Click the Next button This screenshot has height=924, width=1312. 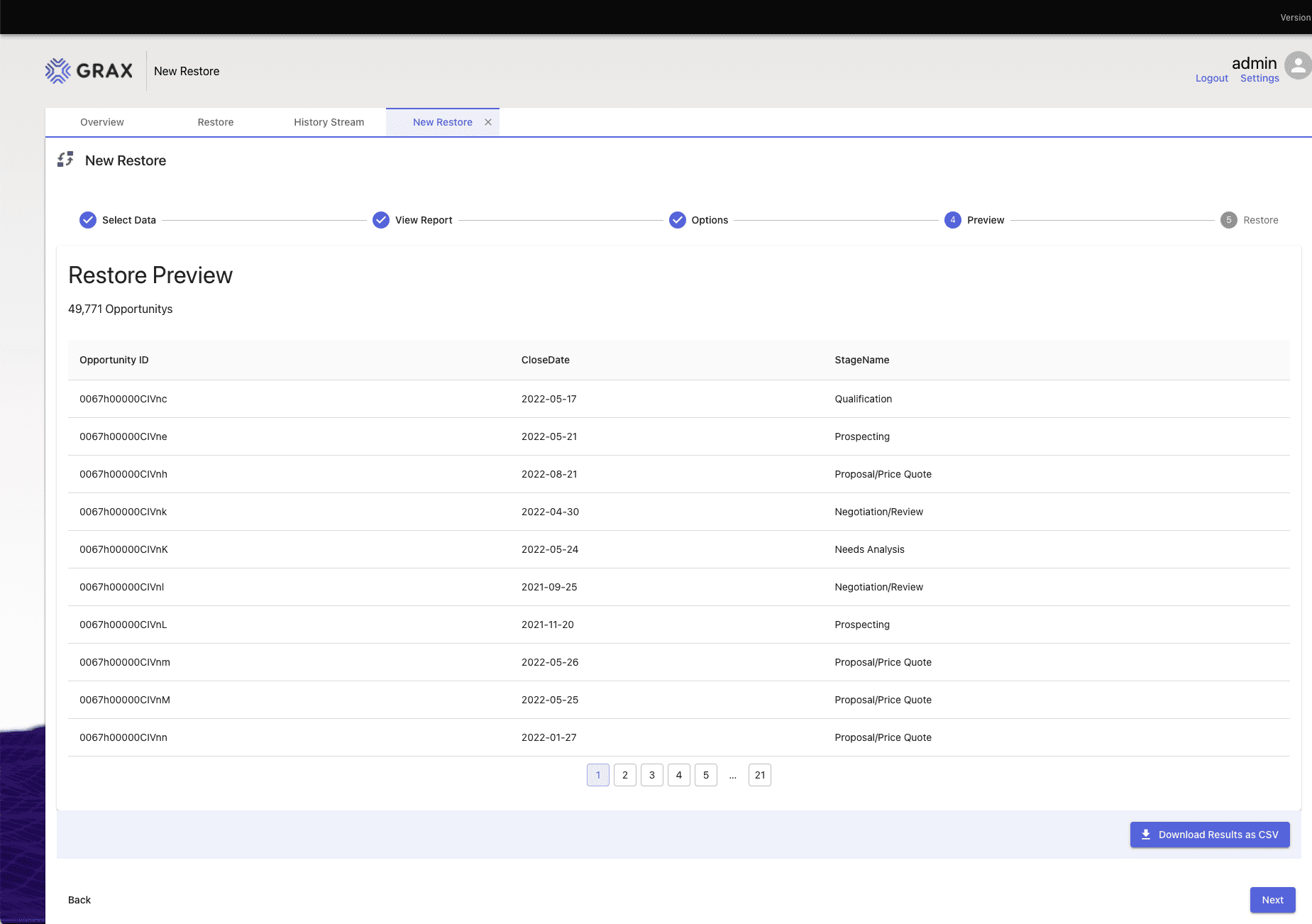coord(1273,900)
